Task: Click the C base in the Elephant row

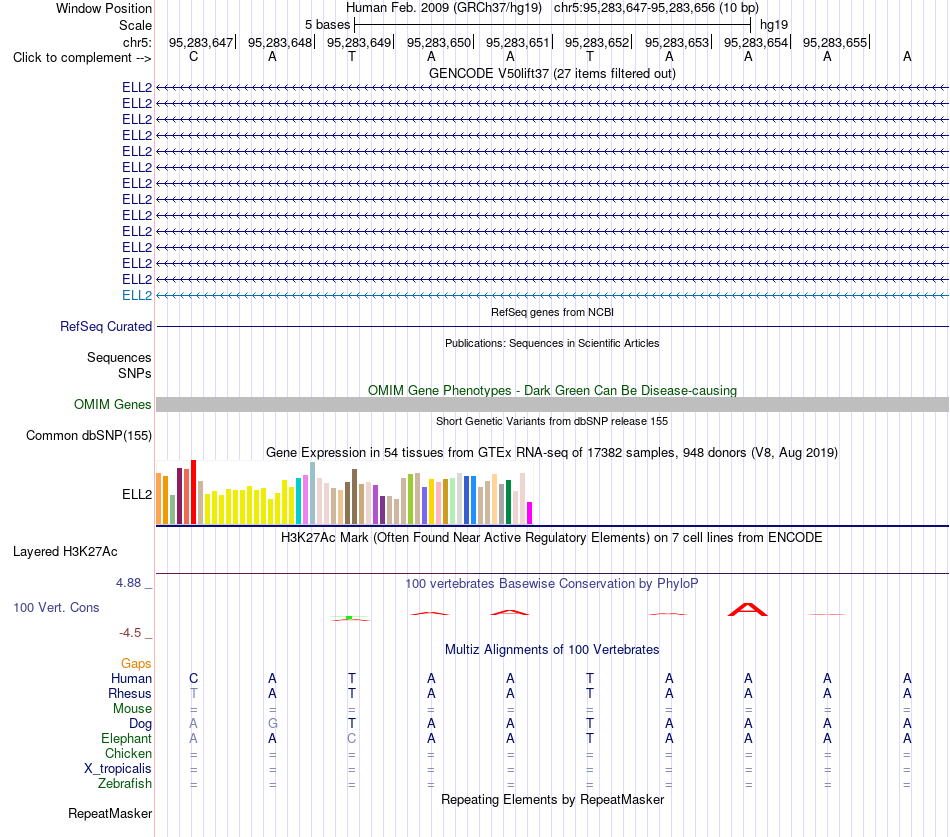Action: pyautogui.click(x=351, y=738)
